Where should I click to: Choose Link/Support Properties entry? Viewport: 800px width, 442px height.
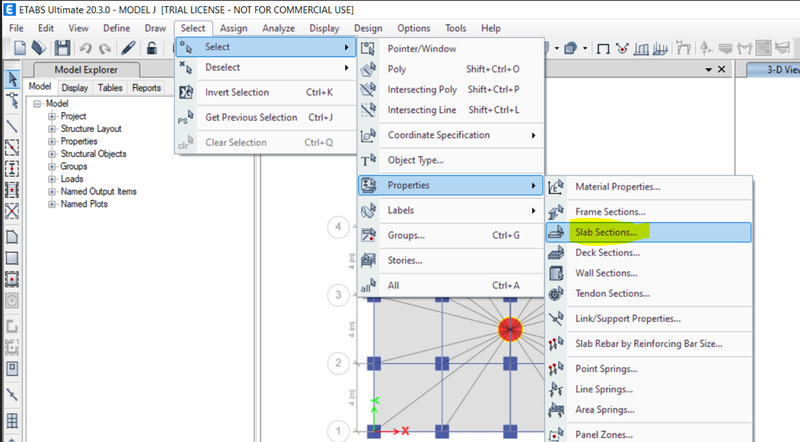[648, 318]
